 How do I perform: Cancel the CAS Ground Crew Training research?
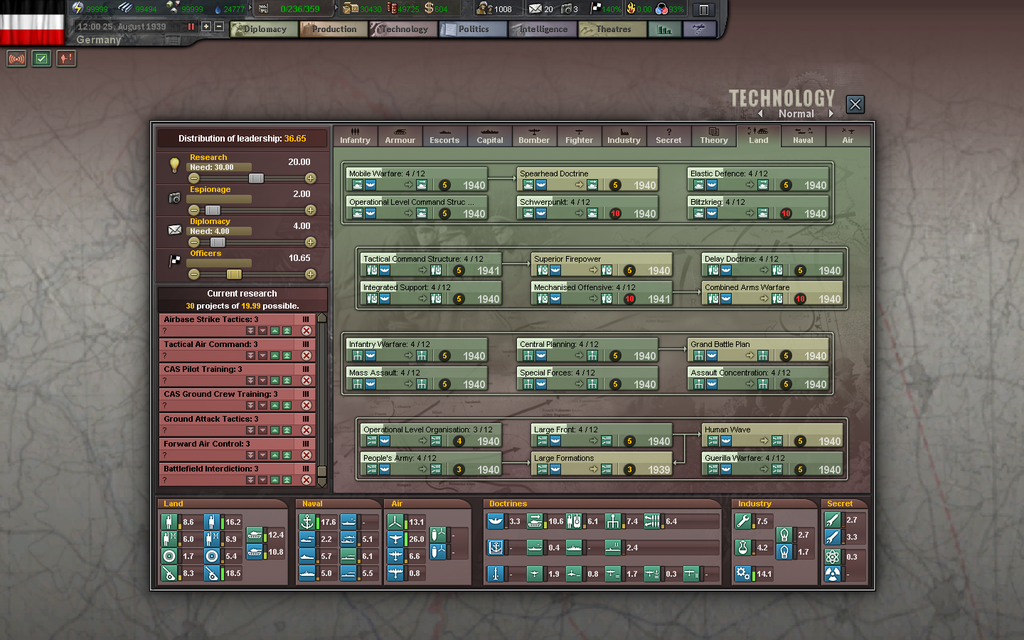tap(306, 406)
